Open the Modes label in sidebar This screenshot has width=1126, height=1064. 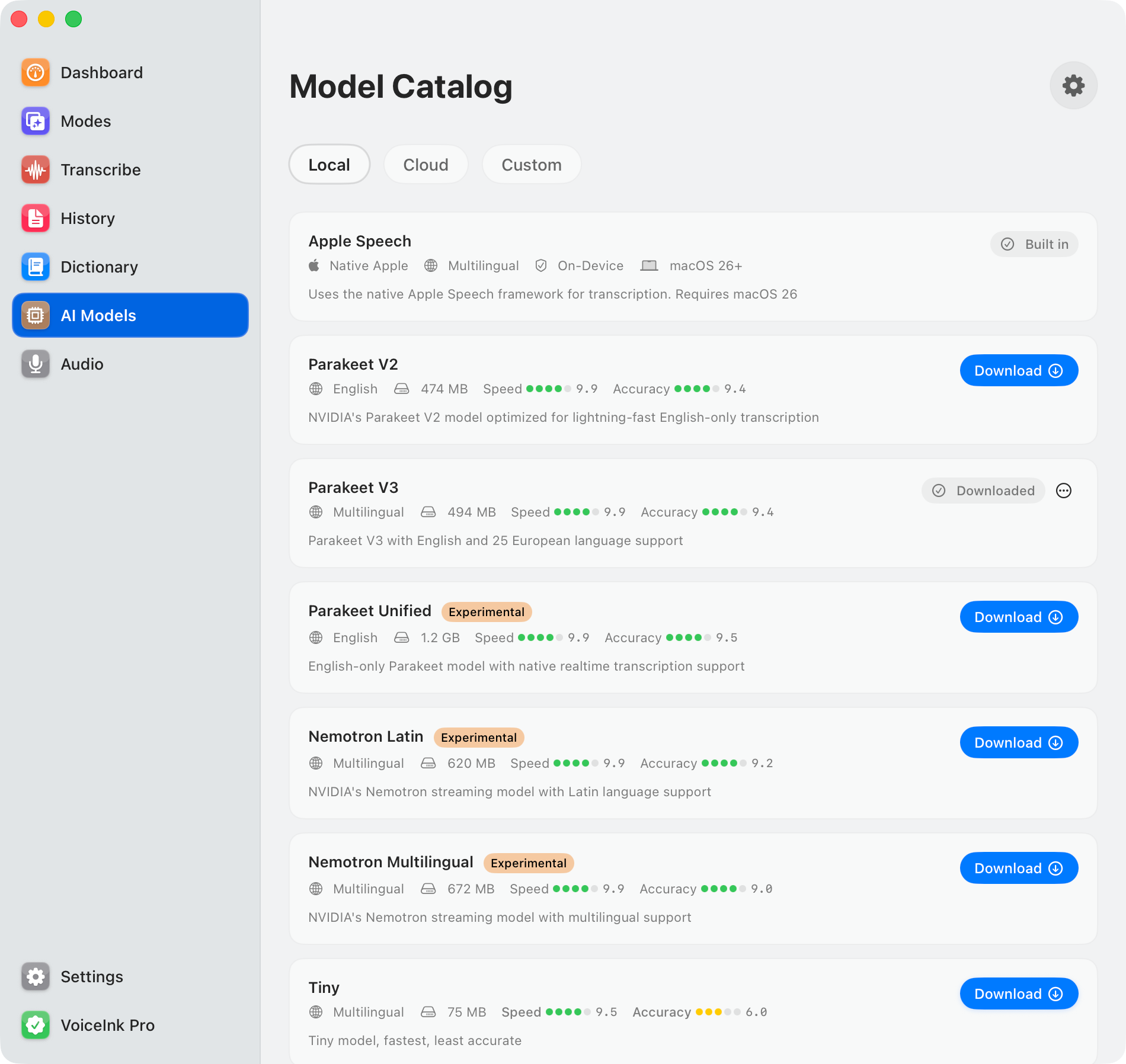86,121
